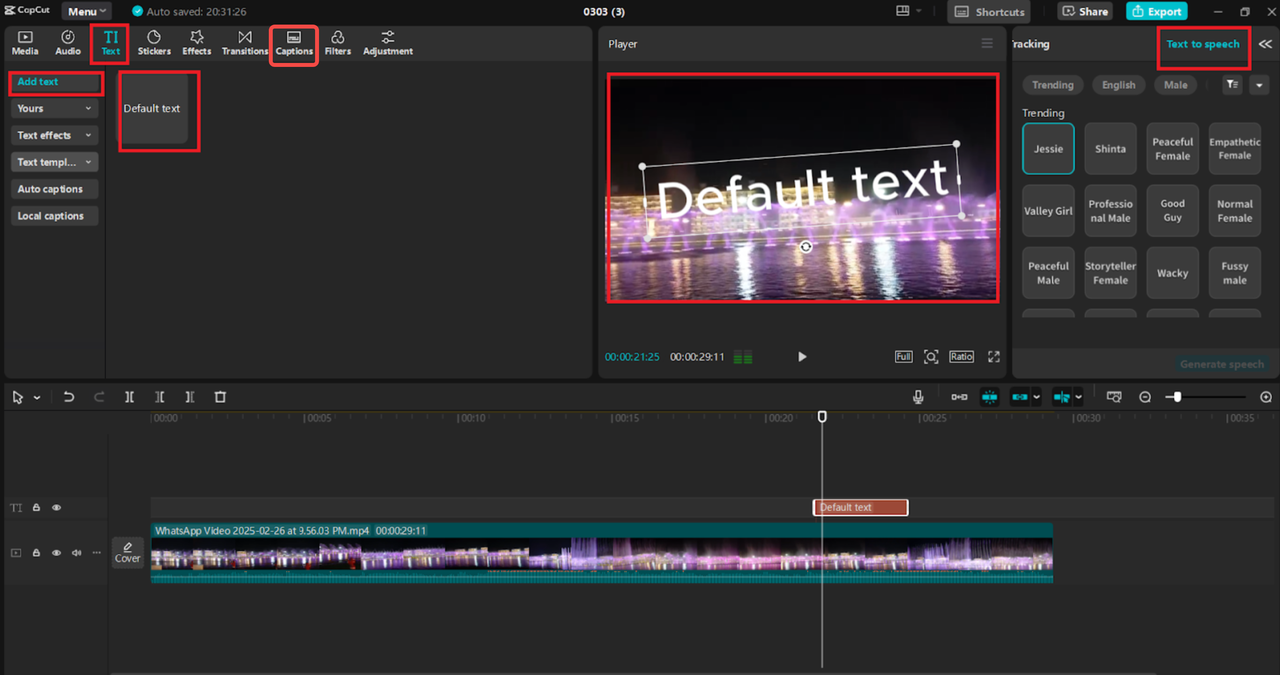Export the project
Viewport: 1280px width, 675px height.
1156,11
